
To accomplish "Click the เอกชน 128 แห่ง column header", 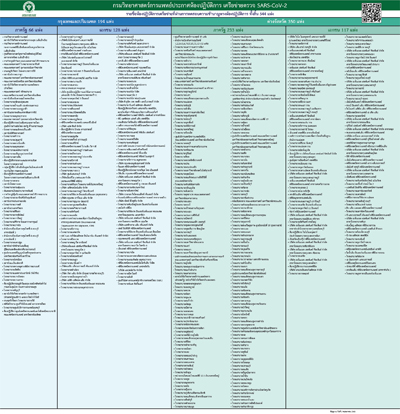I will coord(114,30).
